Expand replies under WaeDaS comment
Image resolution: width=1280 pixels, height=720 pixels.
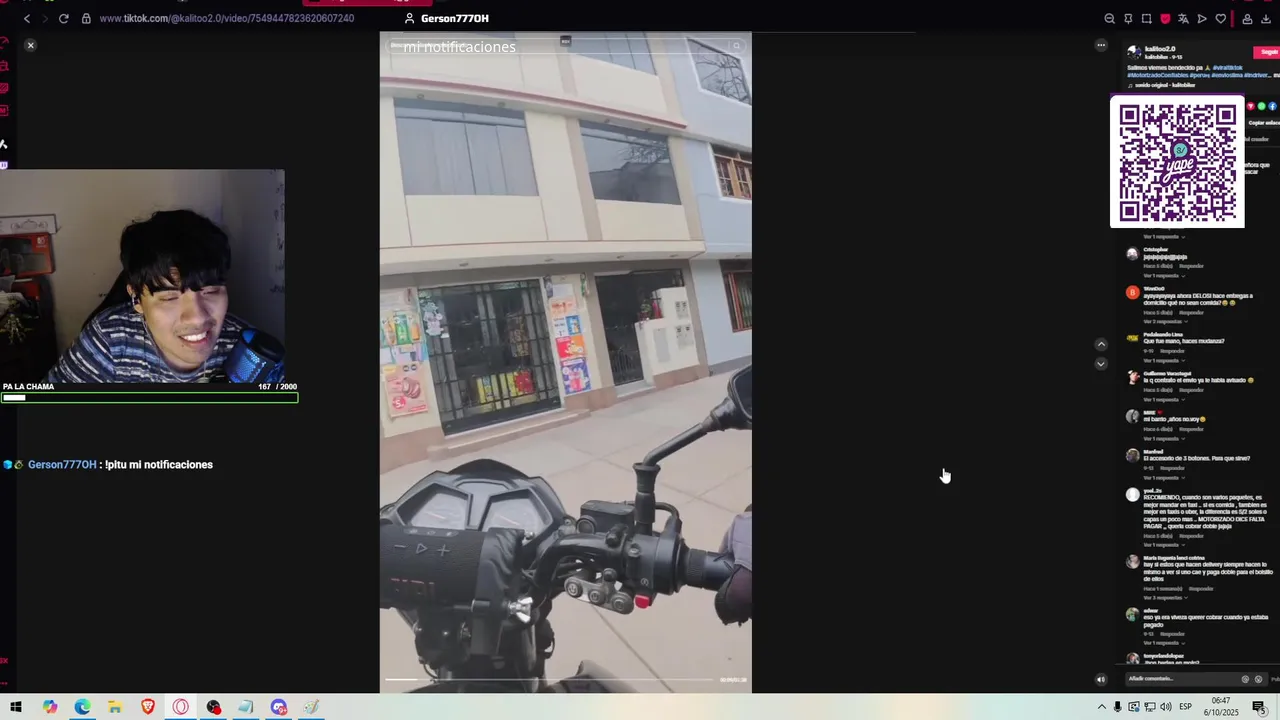(x=1164, y=322)
